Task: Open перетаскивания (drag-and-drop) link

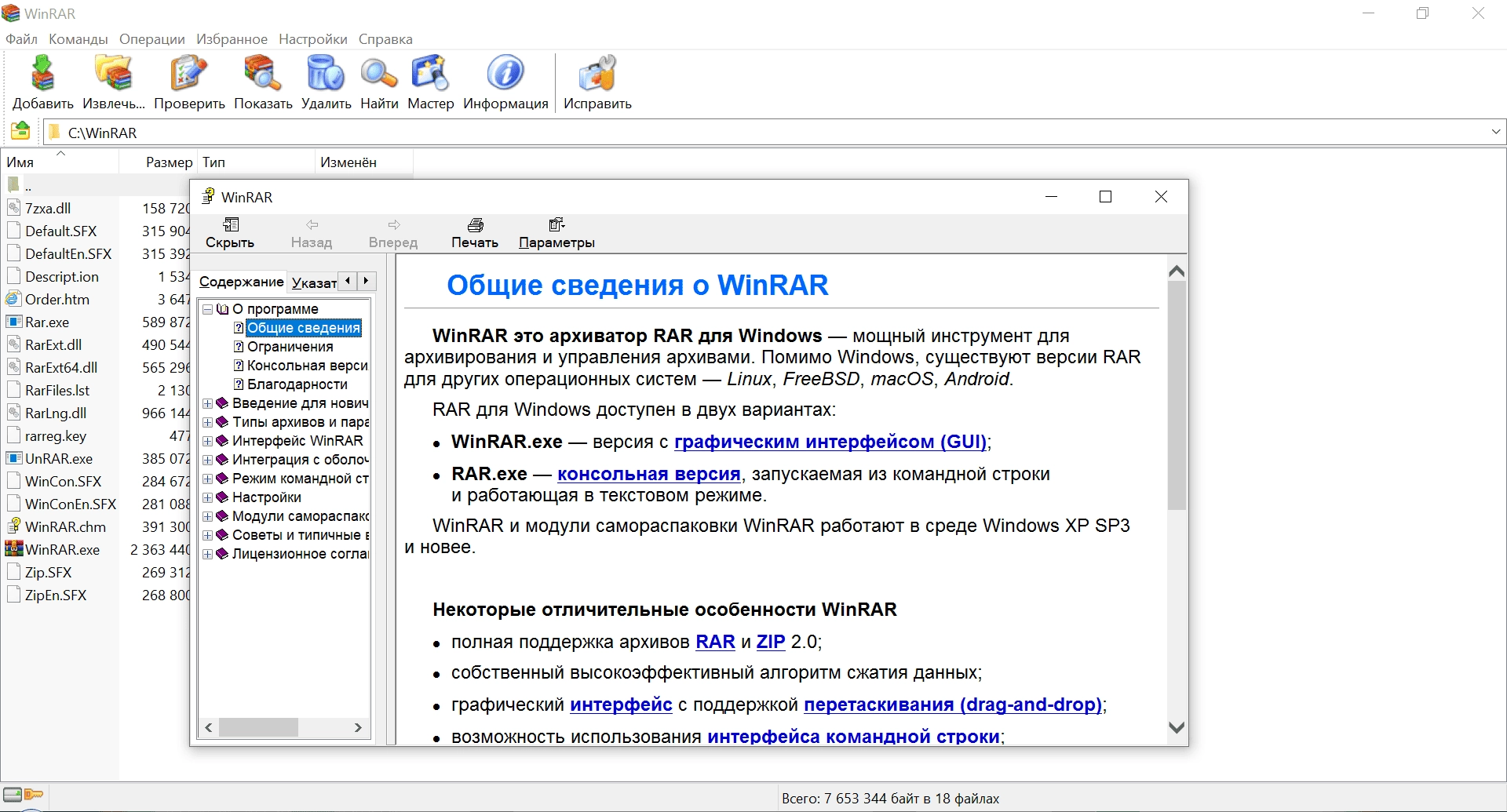Action: (x=954, y=705)
